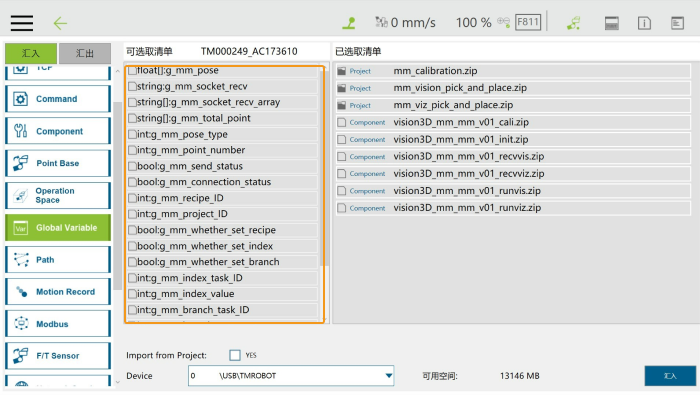Open the F/T Sensor category
Image resolution: width=700 pixels, height=395 pixels.
(x=58, y=356)
